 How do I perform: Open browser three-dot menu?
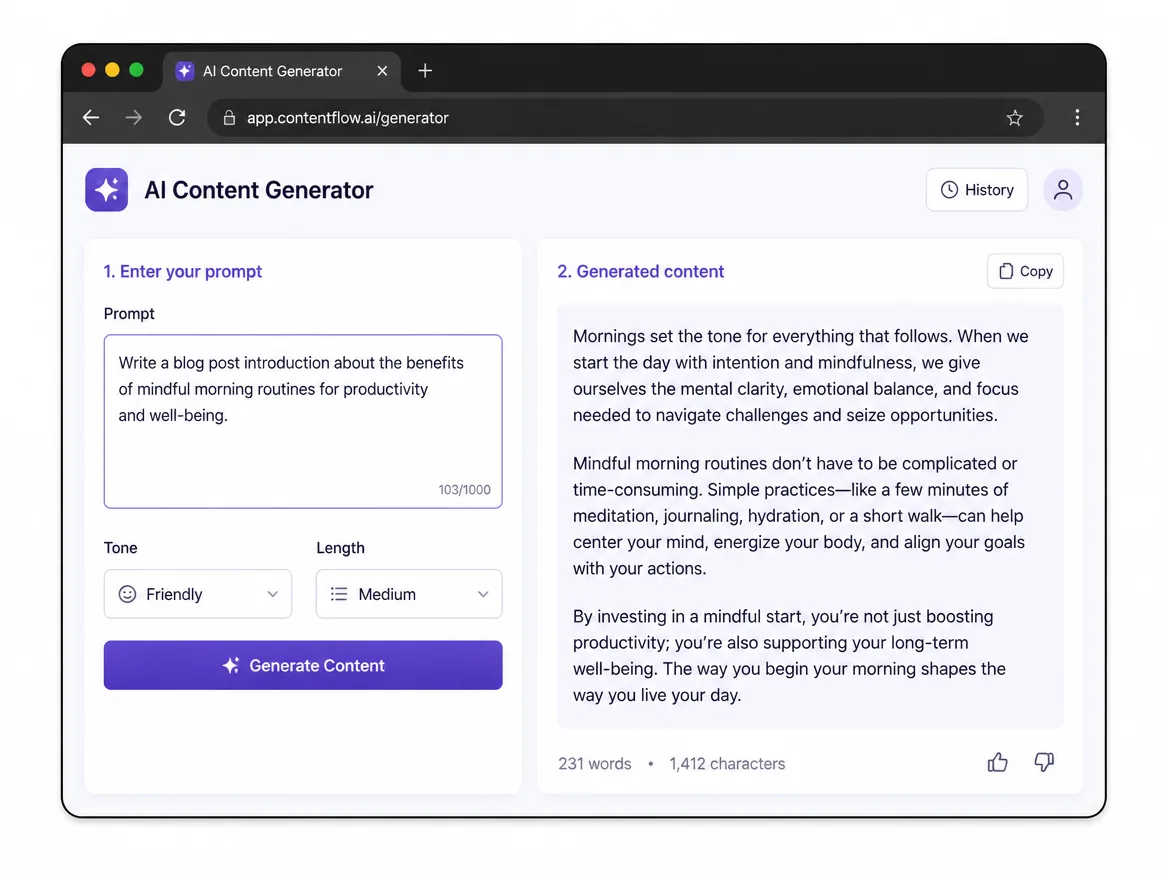click(x=1076, y=118)
